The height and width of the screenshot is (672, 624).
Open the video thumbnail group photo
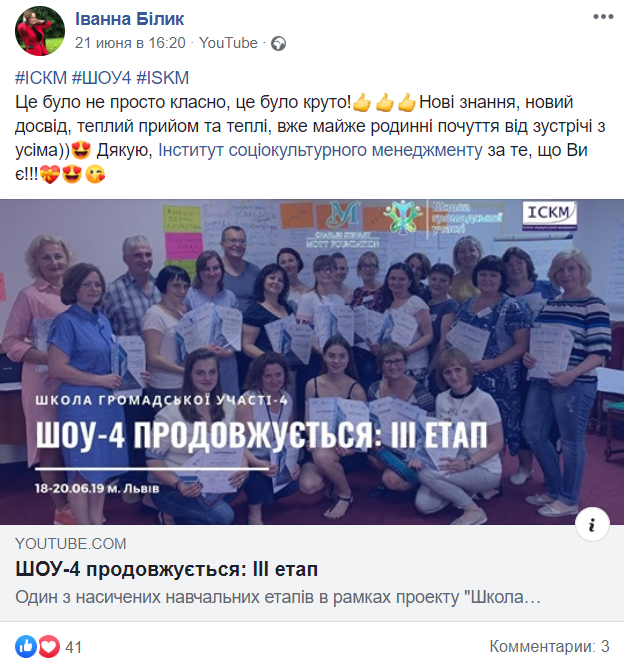[312, 362]
